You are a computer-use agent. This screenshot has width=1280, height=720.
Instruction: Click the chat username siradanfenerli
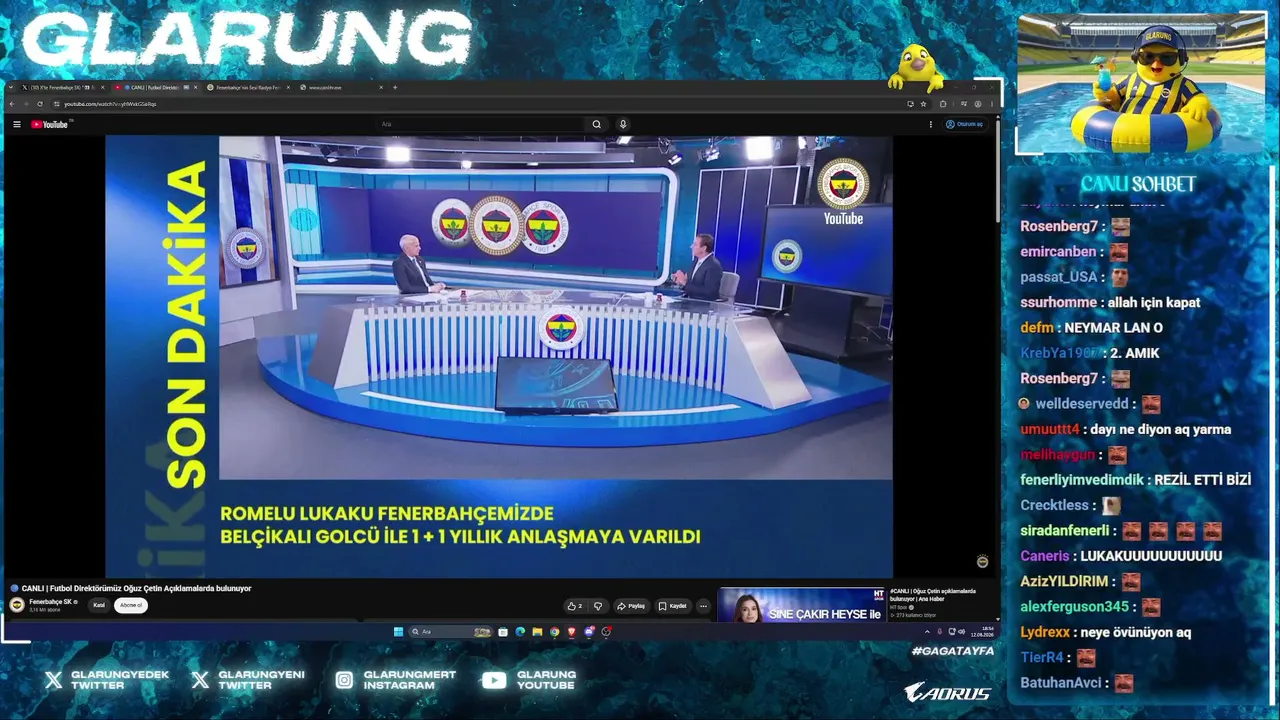[1065, 531]
